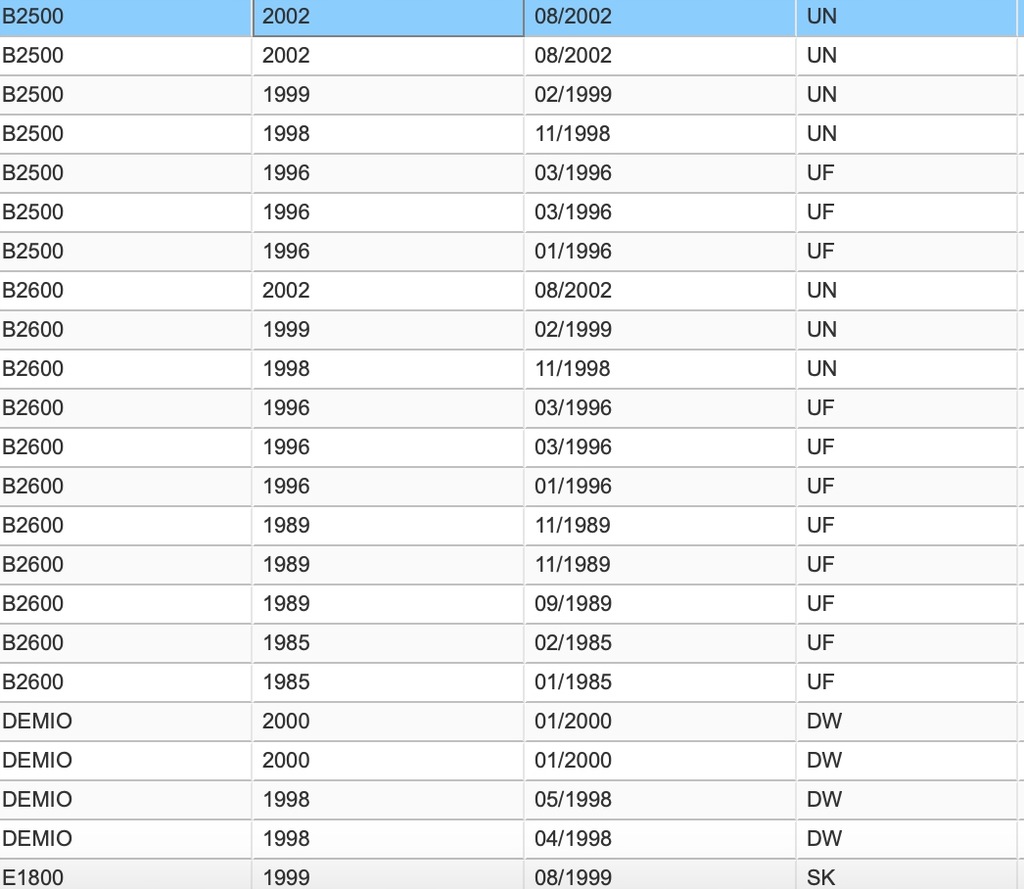Select UN in the B2500 02/1999 row

point(906,95)
